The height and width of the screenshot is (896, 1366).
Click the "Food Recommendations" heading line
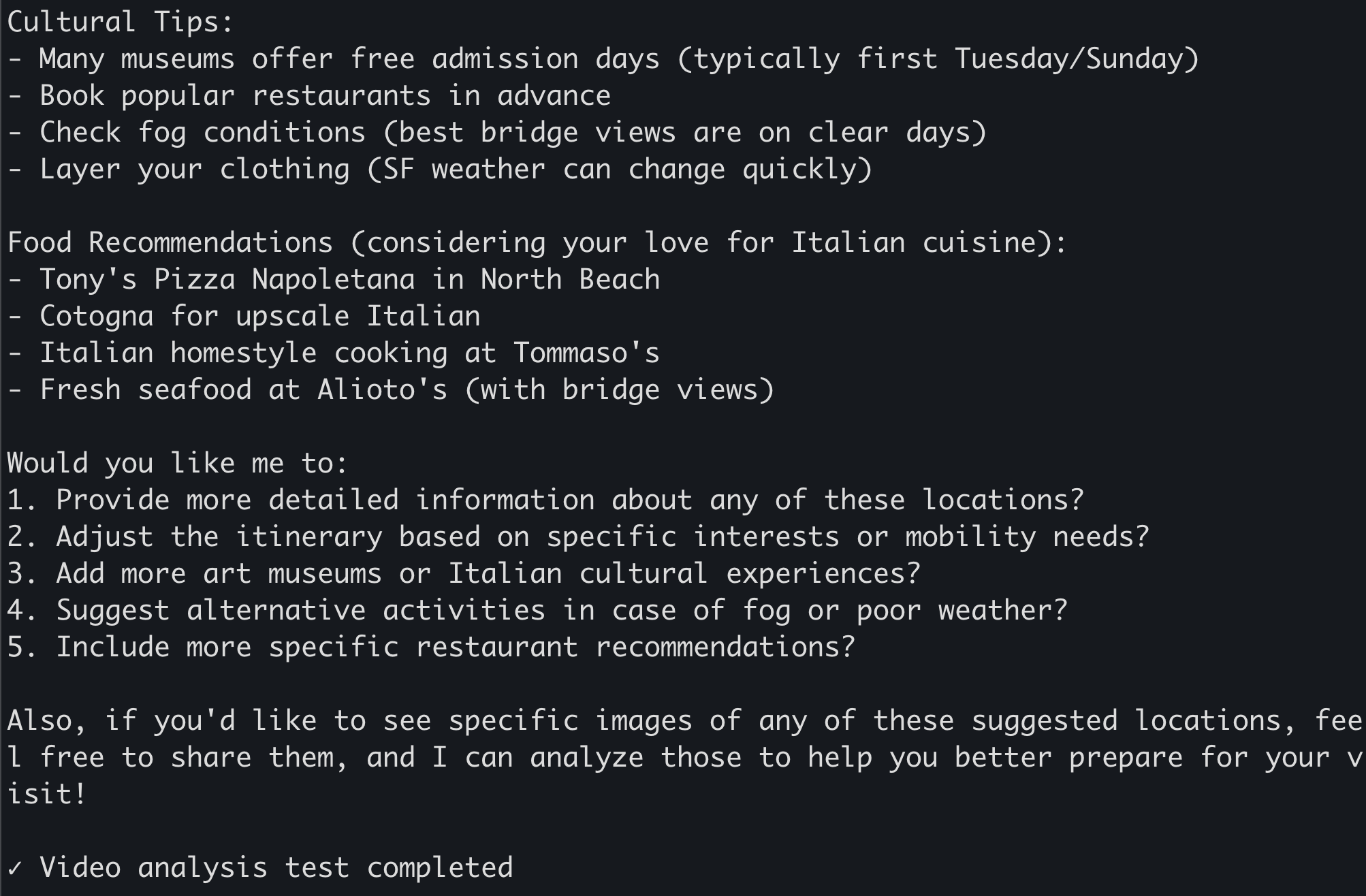point(537,242)
